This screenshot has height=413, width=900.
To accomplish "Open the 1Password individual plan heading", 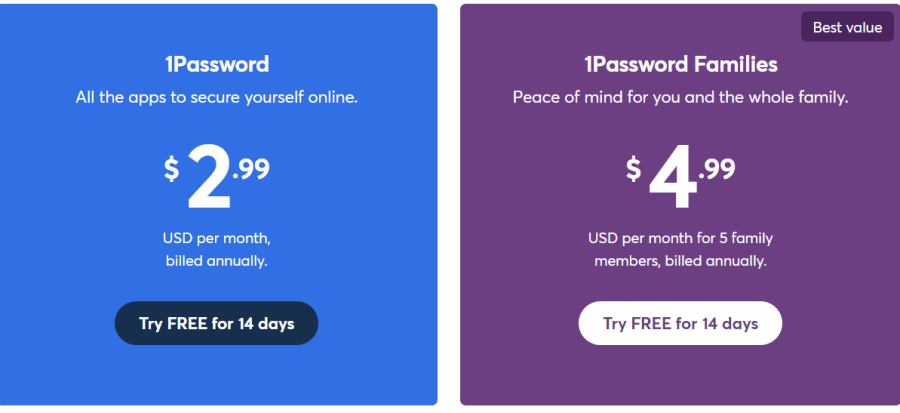I will tap(217, 64).
